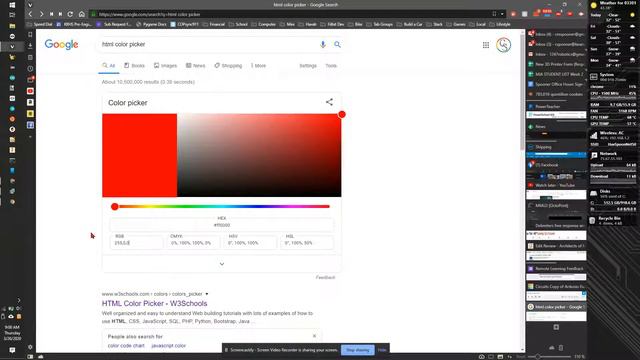Screen dimensions: 640x360
Task: Click the HEX value field
Action: [222, 225]
